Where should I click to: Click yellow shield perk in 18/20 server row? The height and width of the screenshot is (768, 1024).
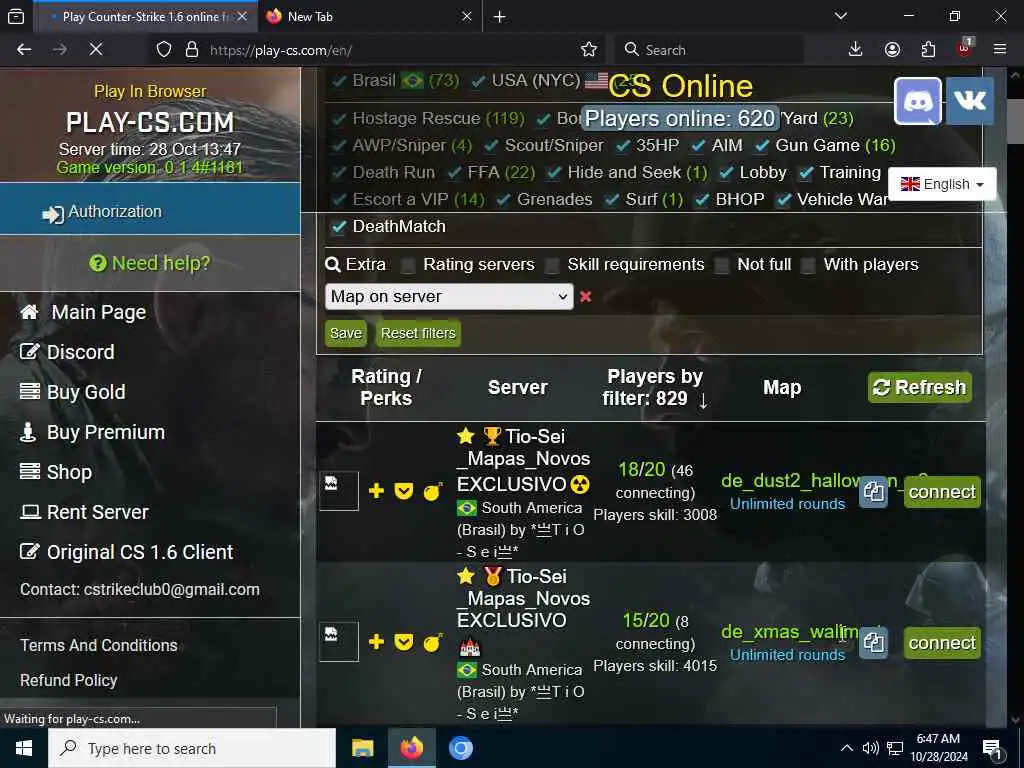coord(404,490)
